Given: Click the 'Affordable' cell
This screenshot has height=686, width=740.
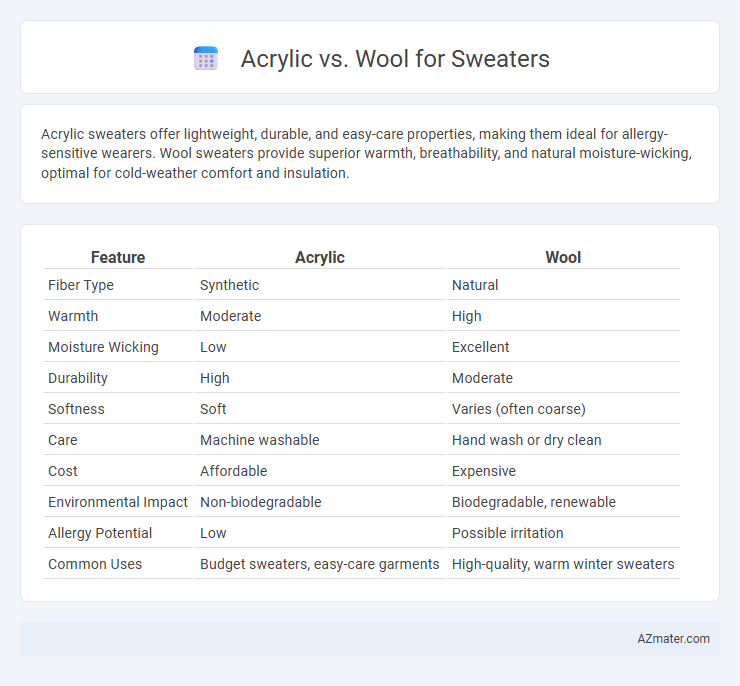Looking at the screenshot, I should (x=234, y=471).
